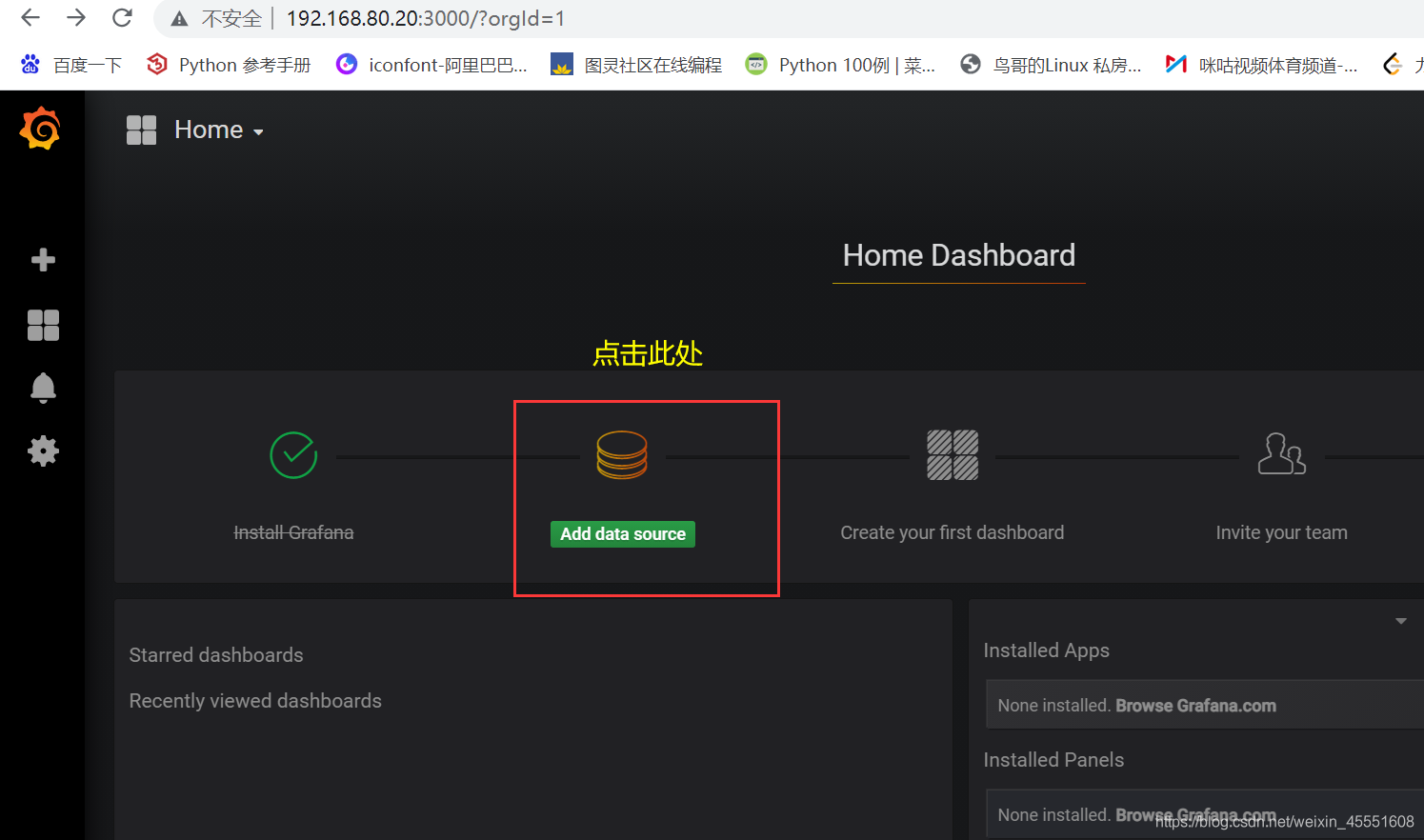This screenshot has height=840, width=1424.
Task: Open the Python 参考手册 bookmark
Action: (x=229, y=65)
